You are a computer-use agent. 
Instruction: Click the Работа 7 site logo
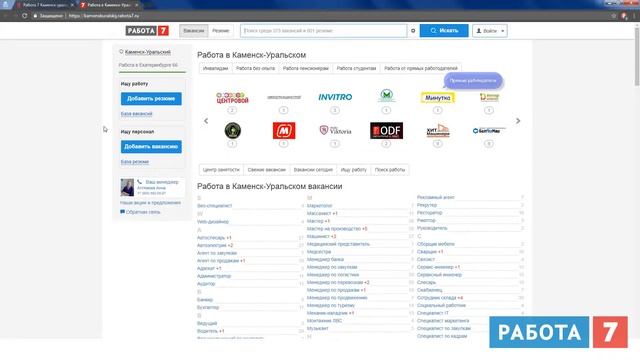tap(147, 31)
